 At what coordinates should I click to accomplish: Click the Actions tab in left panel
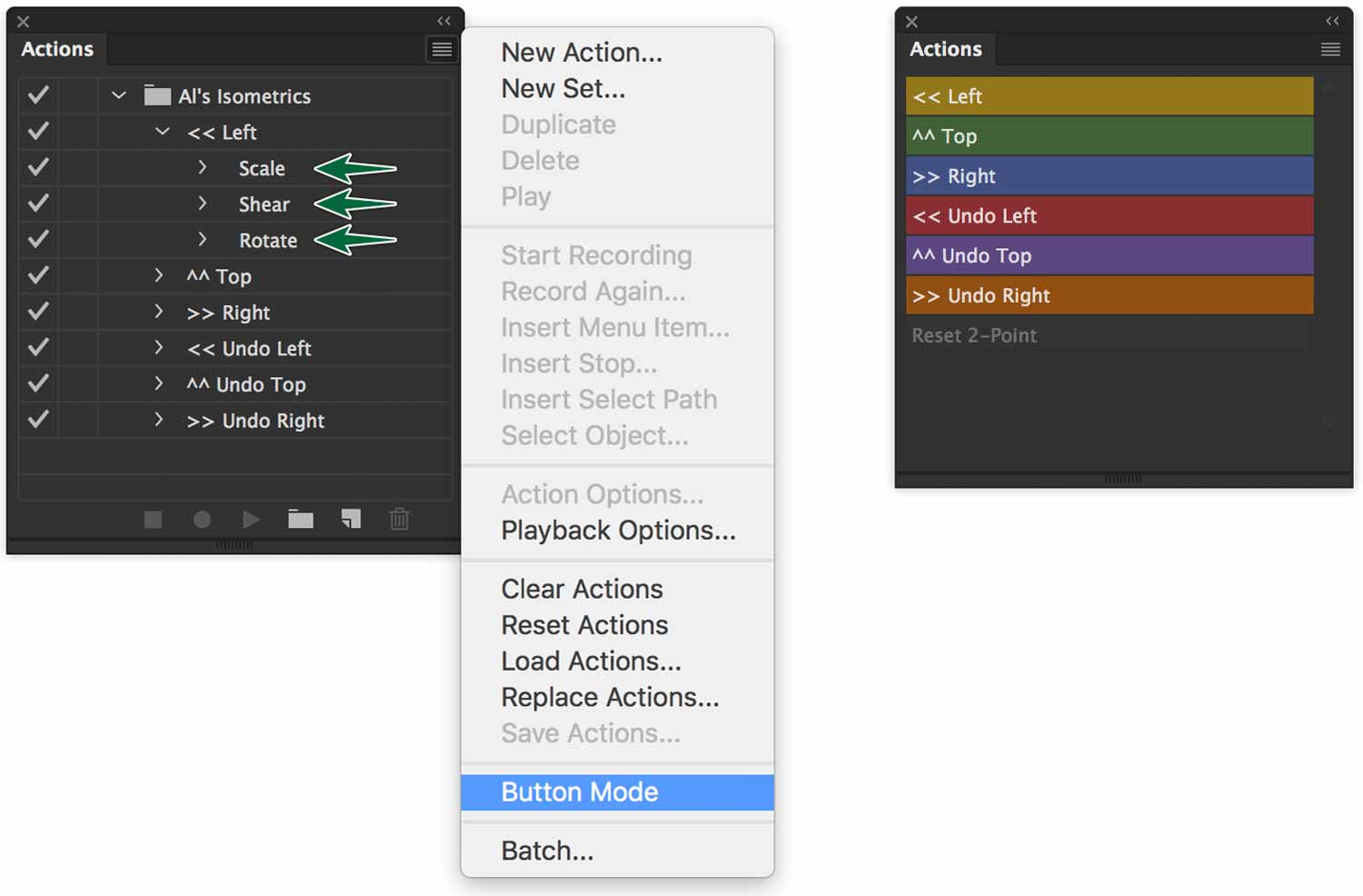tap(57, 49)
